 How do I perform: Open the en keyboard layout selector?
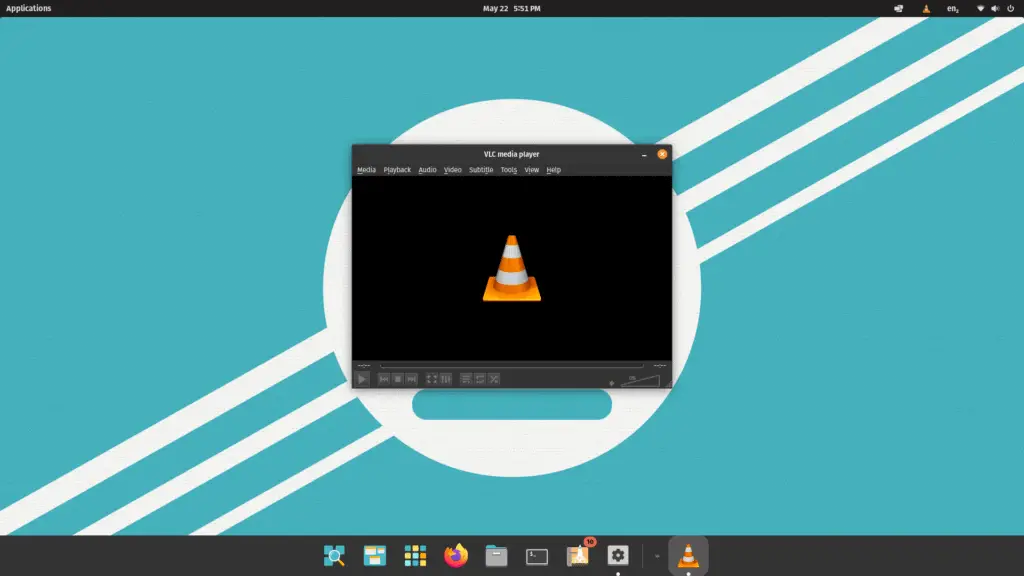[x=953, y=8]
